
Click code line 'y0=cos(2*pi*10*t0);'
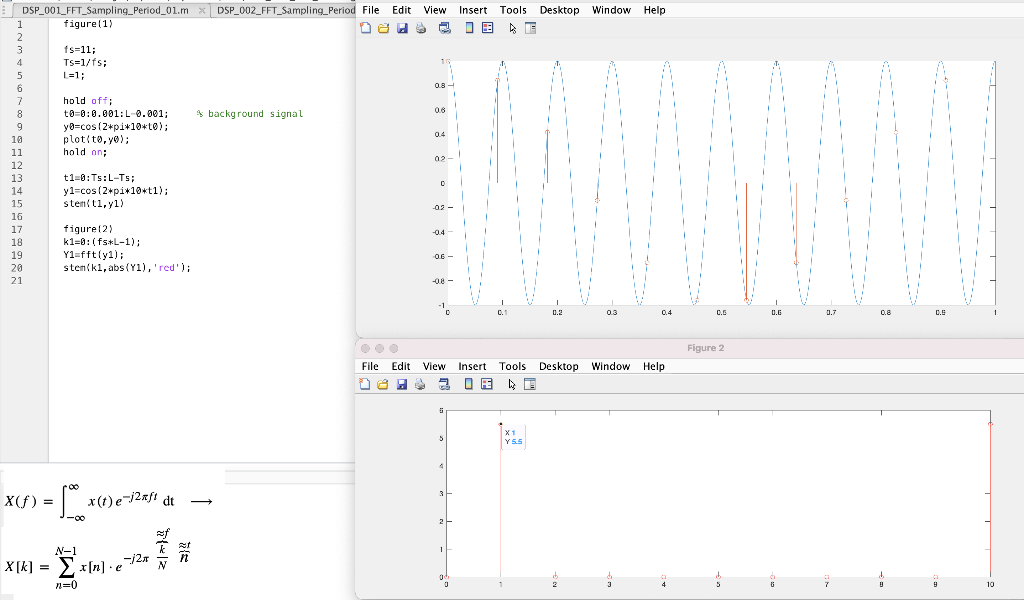[x=116, y=127]
